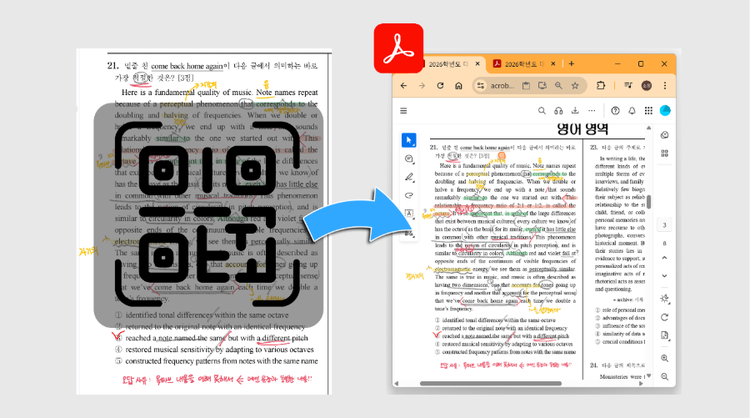Click horizontal scrollbar left arrow
Image resolution: width=750 pixels, height=418 pixels.
pos(396,383)
